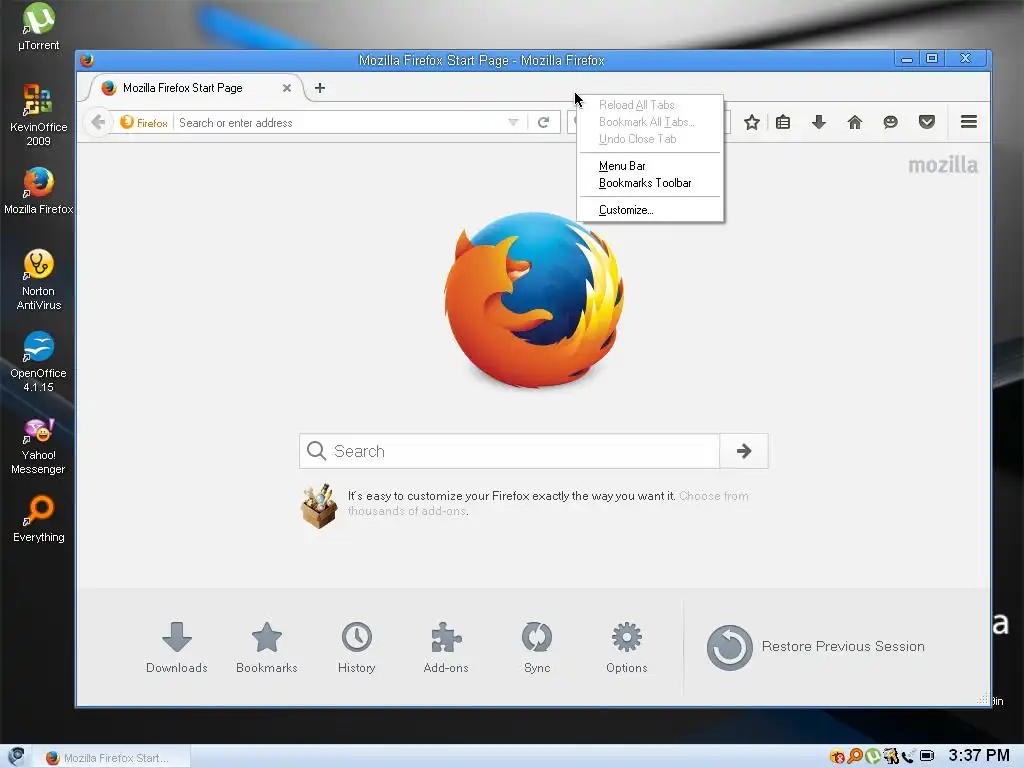The height and width of the screenshot is (768, 1024).
Task: Open a new tab with plus button
Action: (320, 88)
